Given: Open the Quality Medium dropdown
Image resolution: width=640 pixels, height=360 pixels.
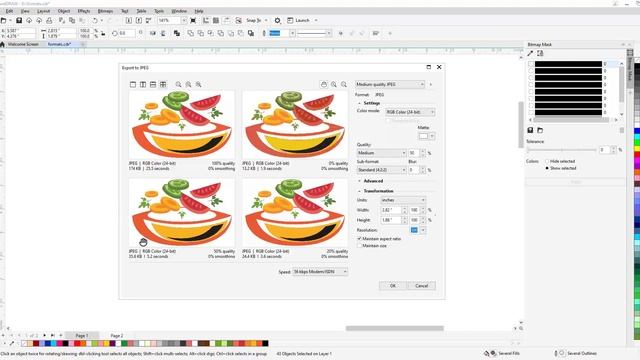Looking at the screenshot, I should click(x=381, y=153).
